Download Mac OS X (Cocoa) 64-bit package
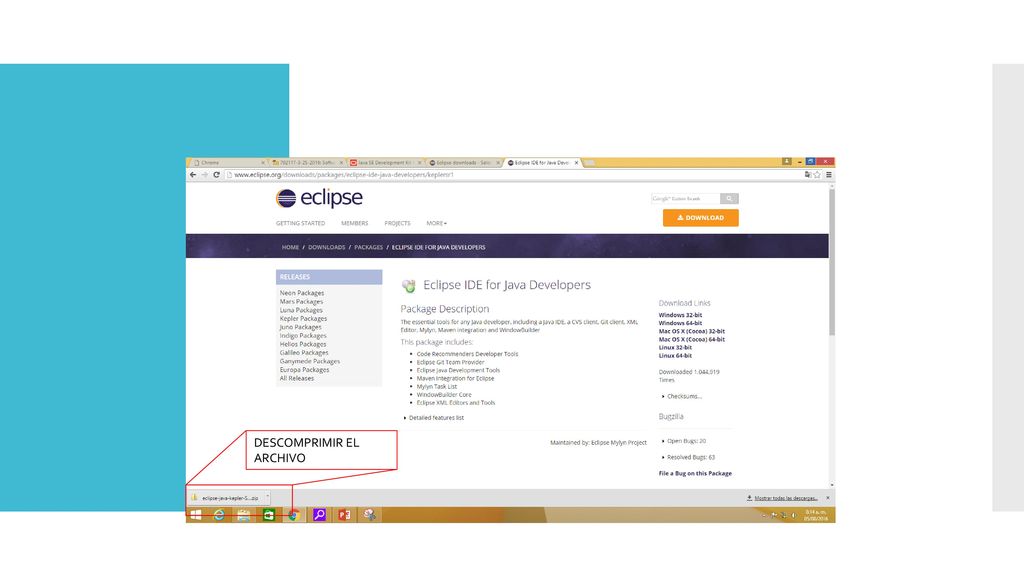The width and height of the screenshot is (1024, 576). pos(692,340)
